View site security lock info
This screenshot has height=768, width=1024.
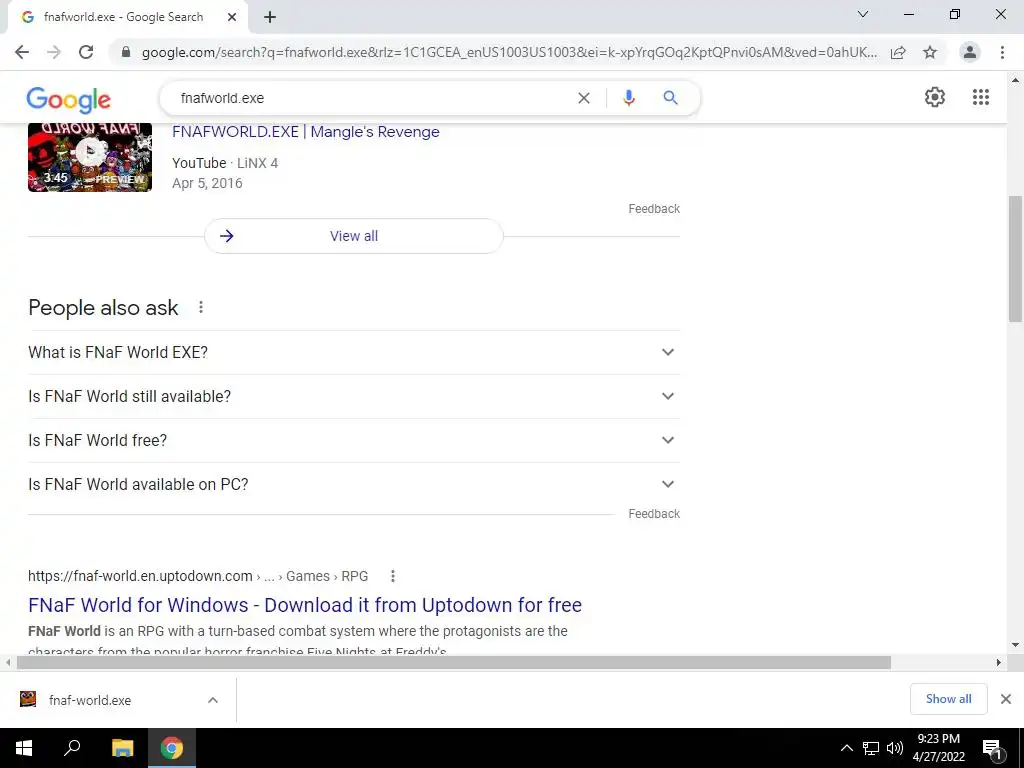point(126,52)
